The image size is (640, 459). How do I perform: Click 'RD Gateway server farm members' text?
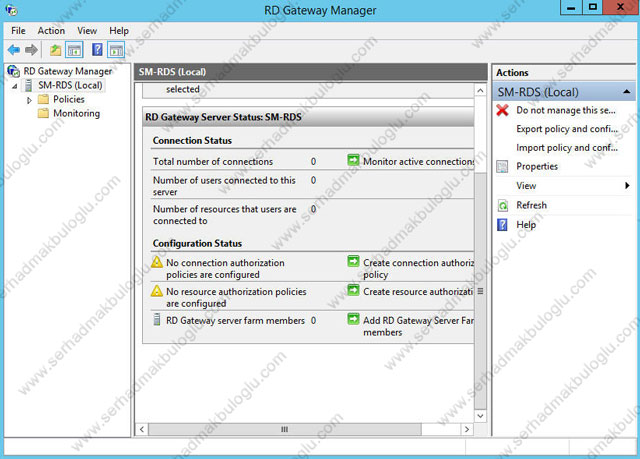[235, 321]
